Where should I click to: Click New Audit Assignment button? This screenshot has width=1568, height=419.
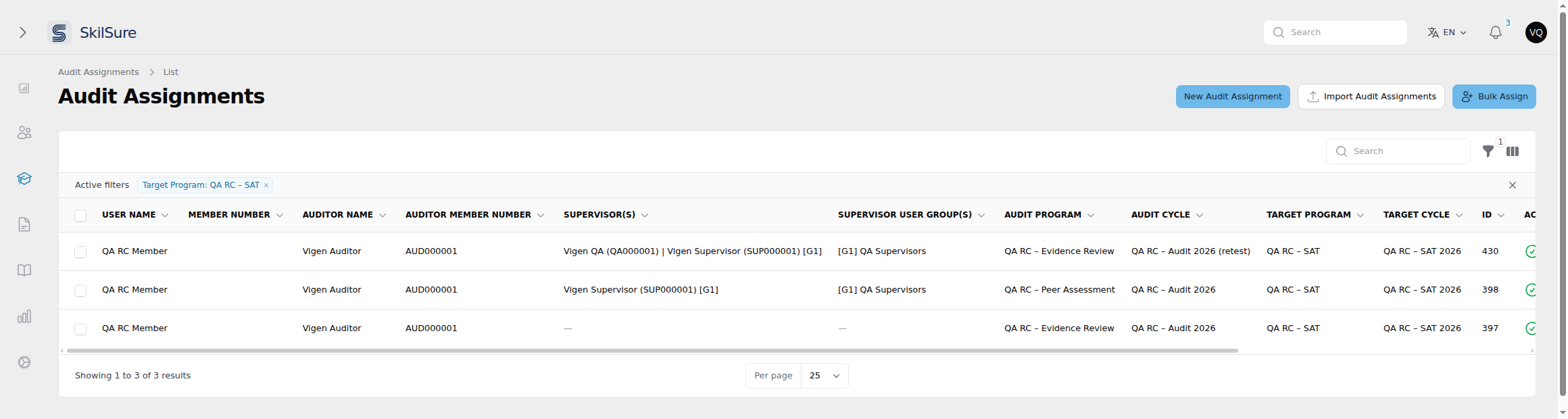tap(1233, 97)
